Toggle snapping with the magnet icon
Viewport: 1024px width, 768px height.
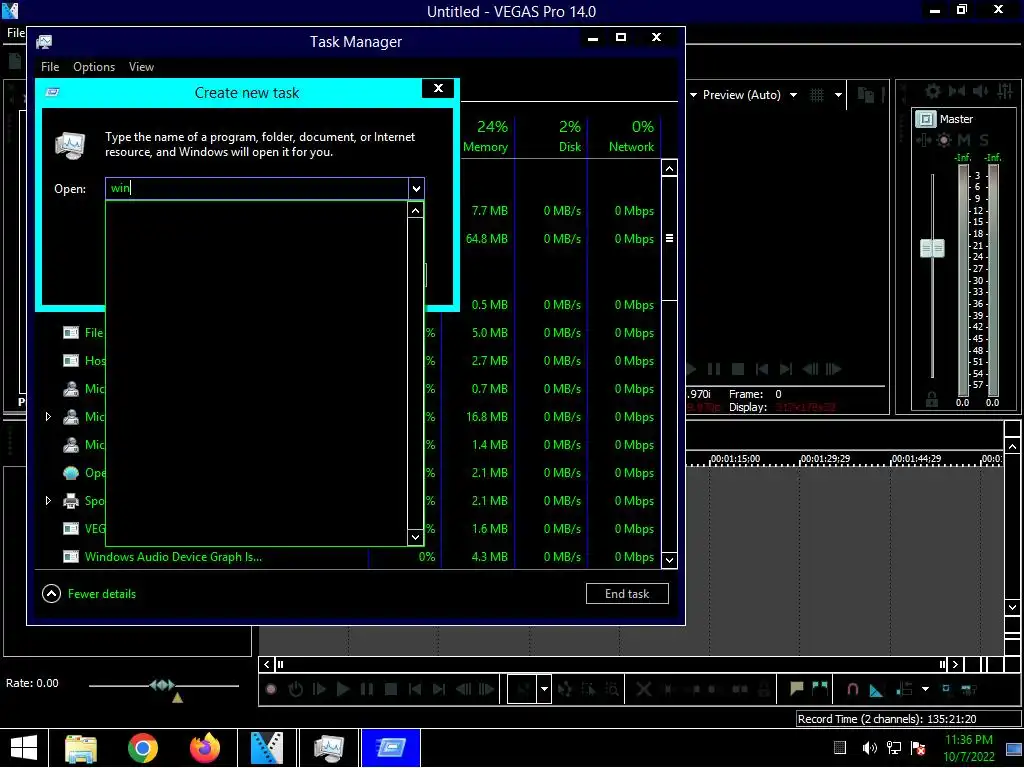click(x=852, y=689)
